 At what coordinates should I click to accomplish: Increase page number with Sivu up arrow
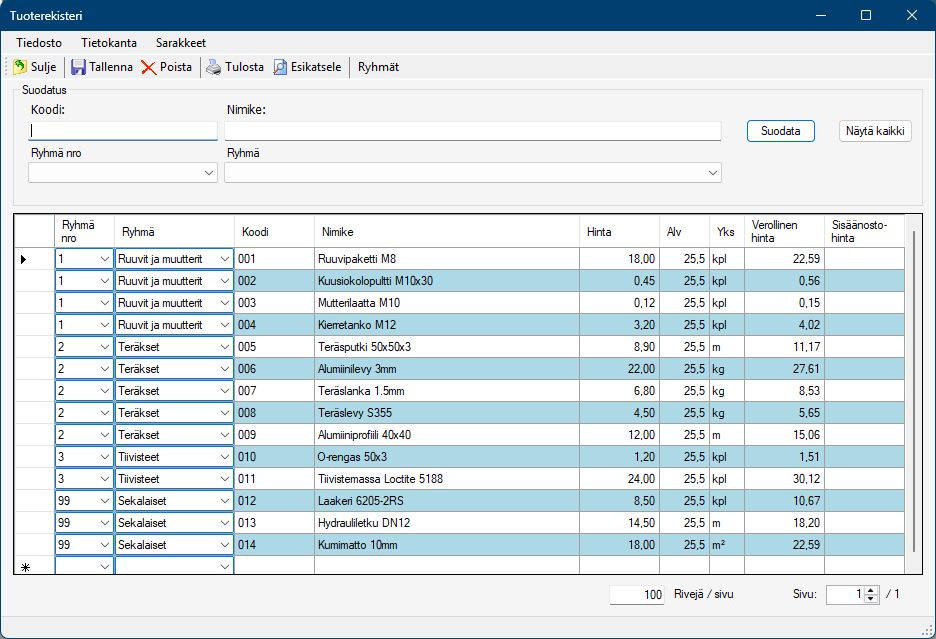coord(871,590)
